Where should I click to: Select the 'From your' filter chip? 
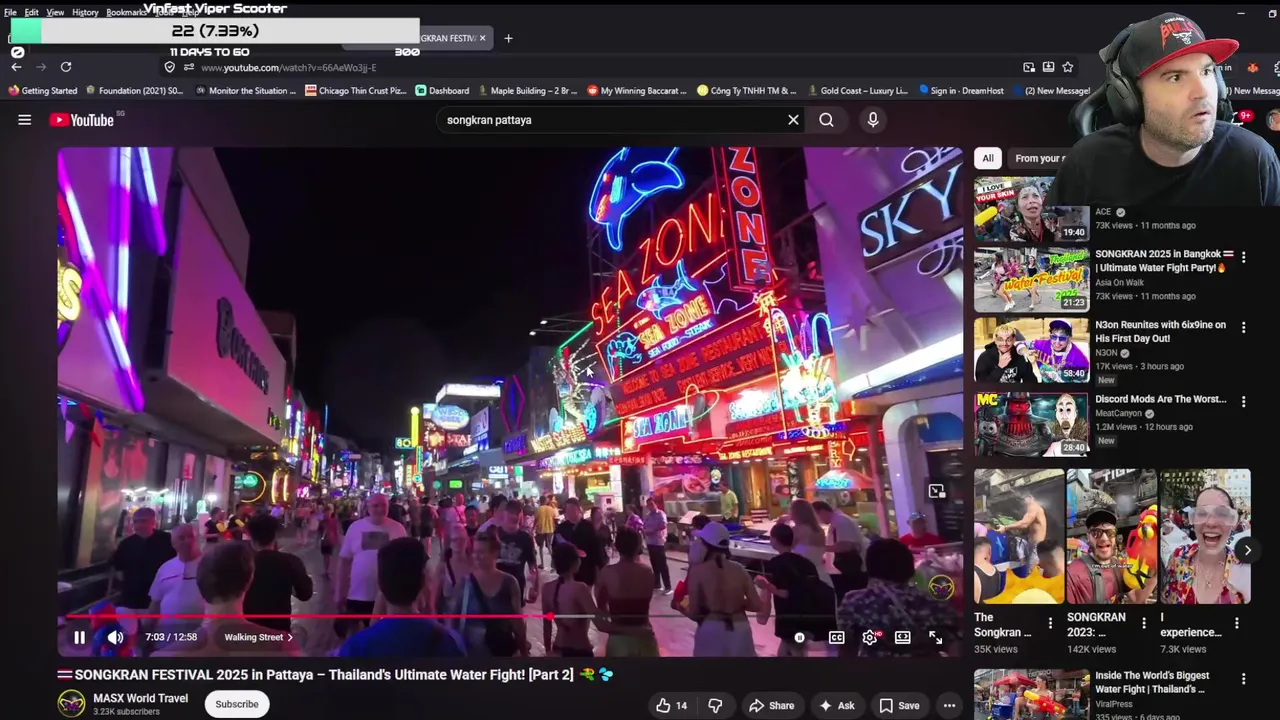(x=1040, y=158)
